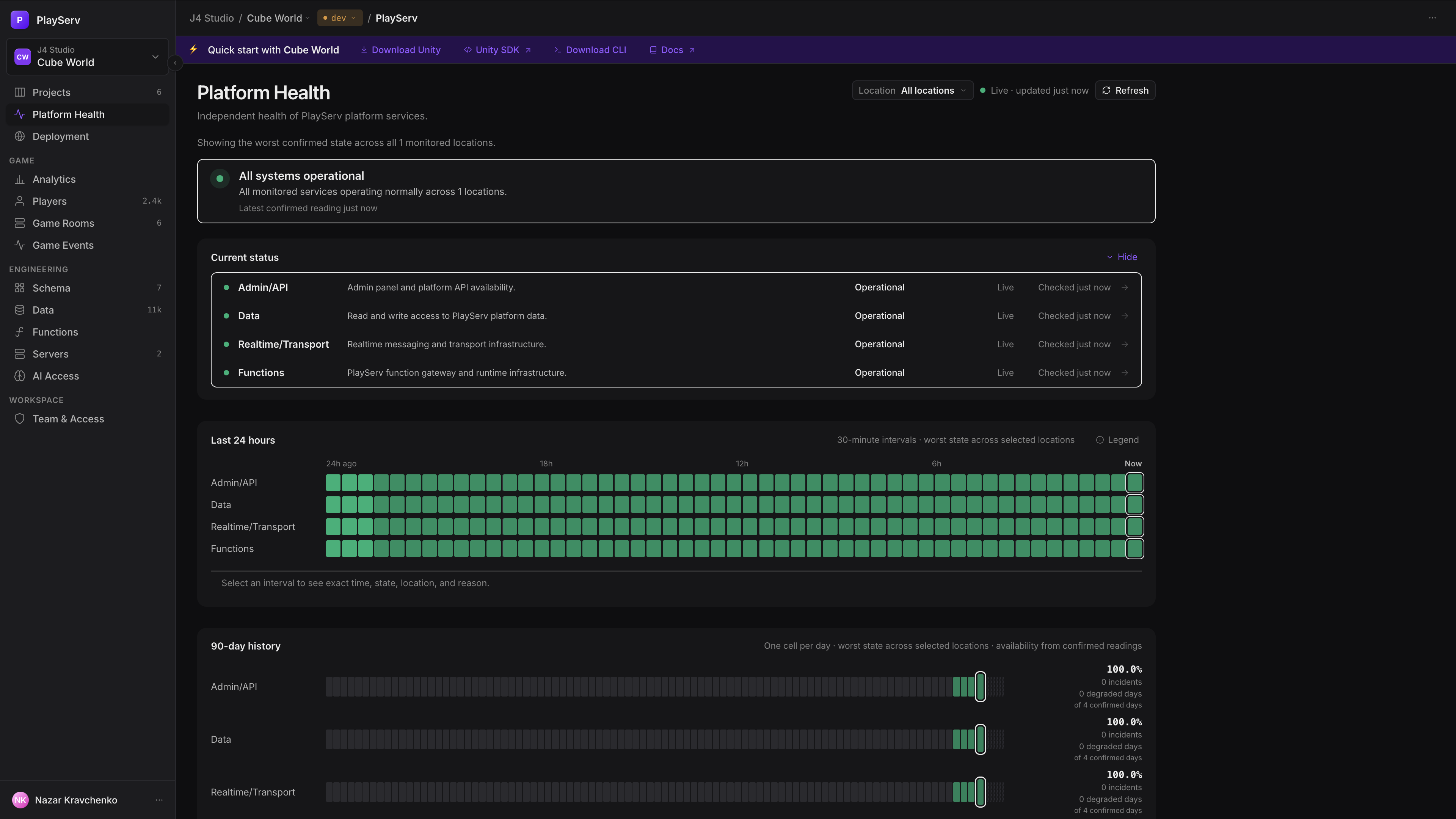Image resolution: width=1456 pixels, height=819 pixels.
Task: Open the Unity SDK link
Action: click(497, 50)
